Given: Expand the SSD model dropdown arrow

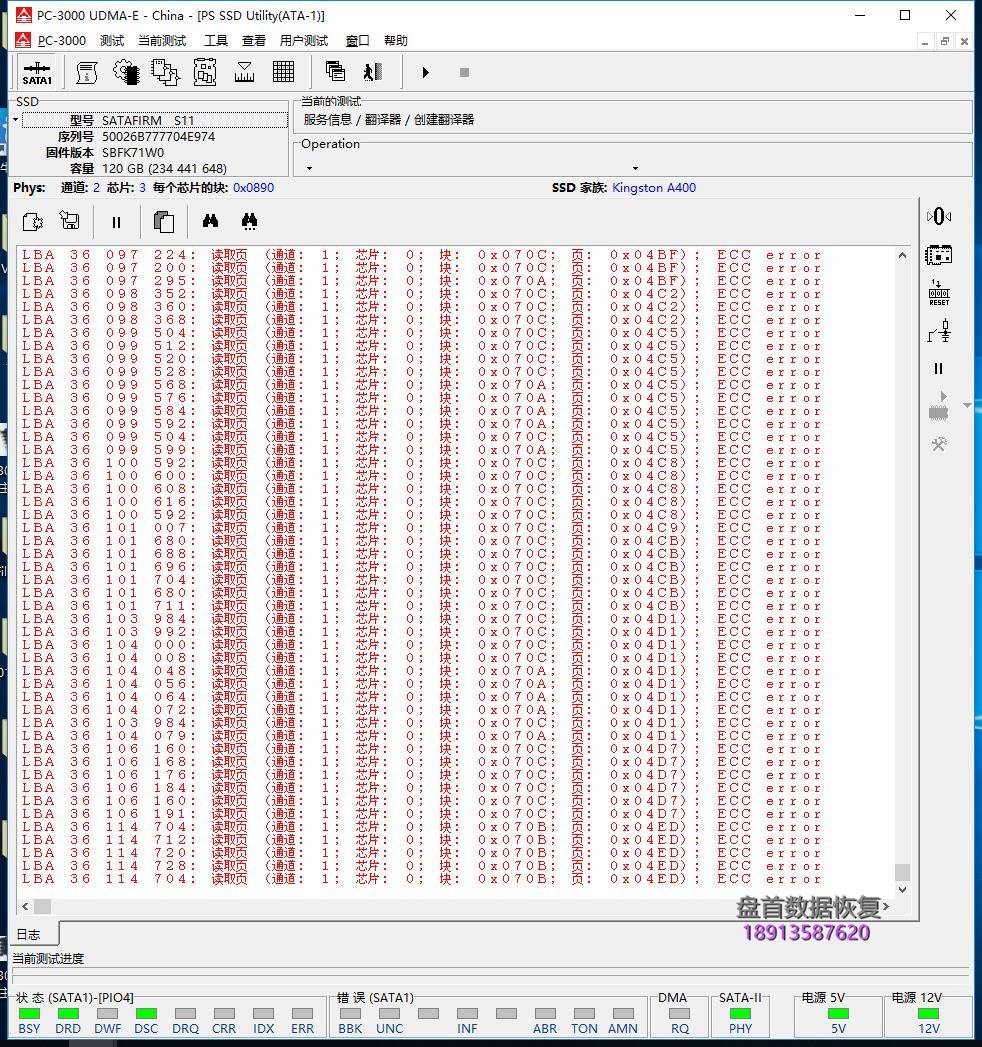Looking at the screenshot, I should [x=16, y=120].
